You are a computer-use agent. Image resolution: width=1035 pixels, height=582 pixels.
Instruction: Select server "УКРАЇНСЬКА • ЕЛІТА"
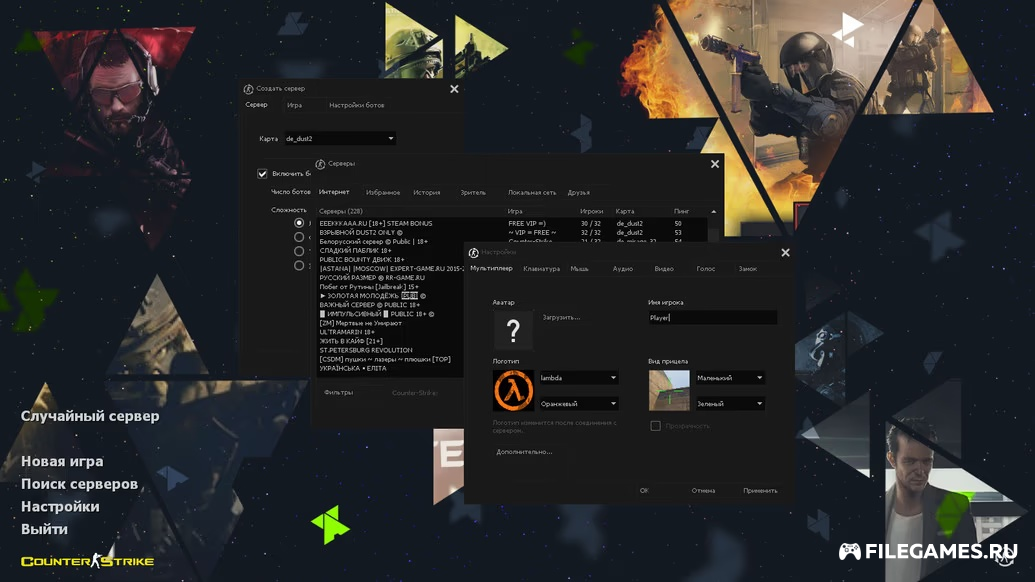pos(391,368)
